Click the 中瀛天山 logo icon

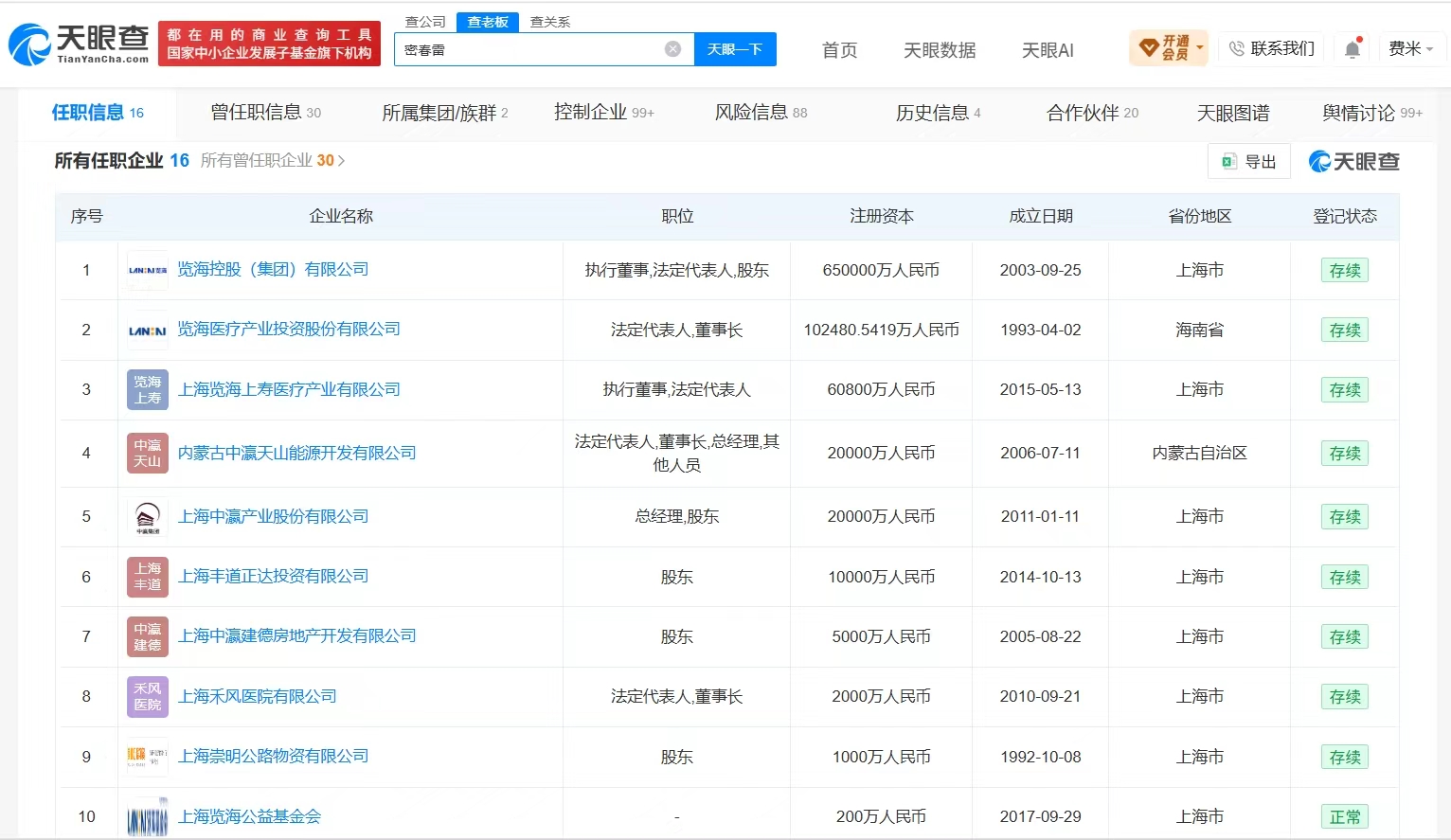tap(148, 453)
